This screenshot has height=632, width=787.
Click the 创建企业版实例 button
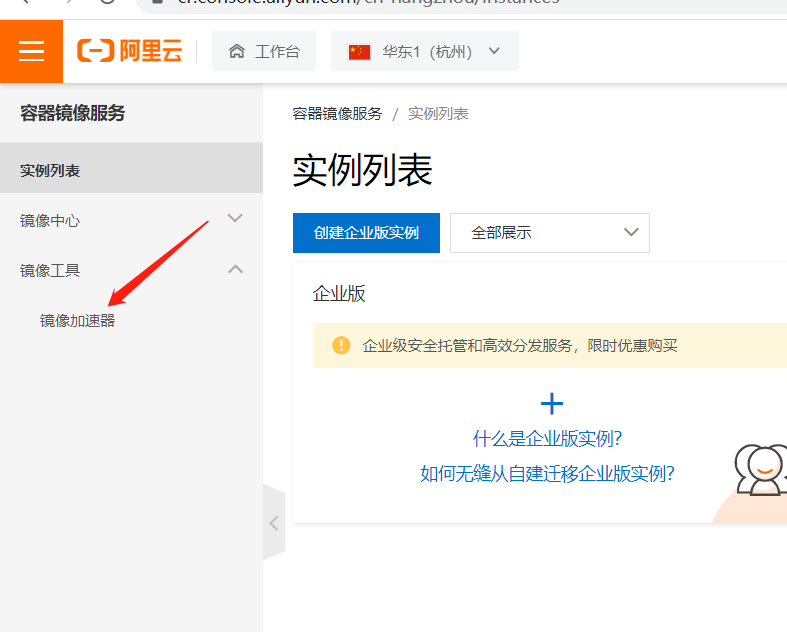coord(366,233)
